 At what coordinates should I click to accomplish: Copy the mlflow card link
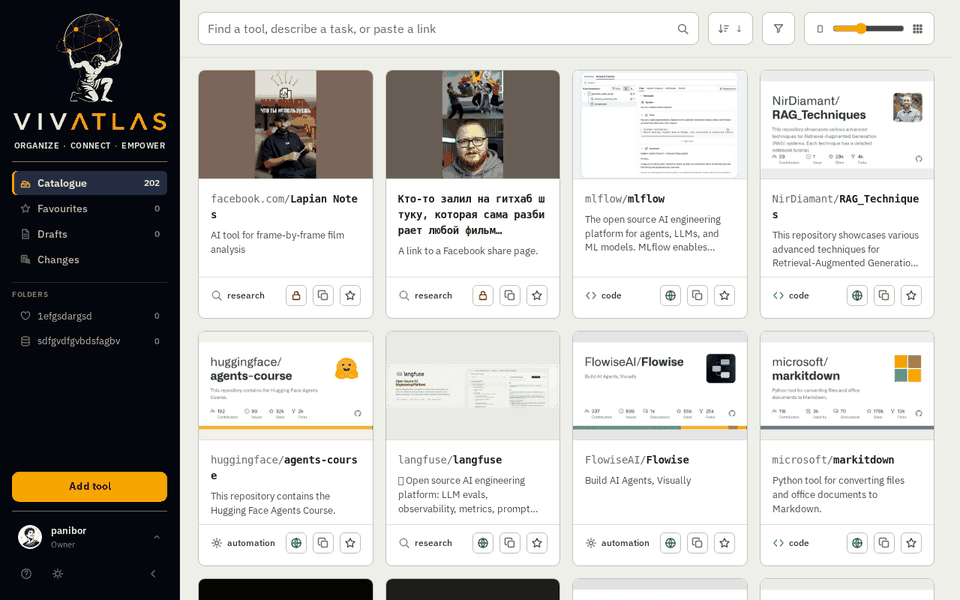tap(697, 295)
